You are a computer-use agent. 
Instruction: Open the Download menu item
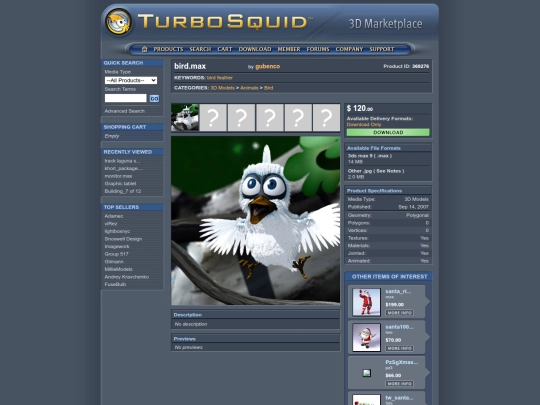(255, 49)
